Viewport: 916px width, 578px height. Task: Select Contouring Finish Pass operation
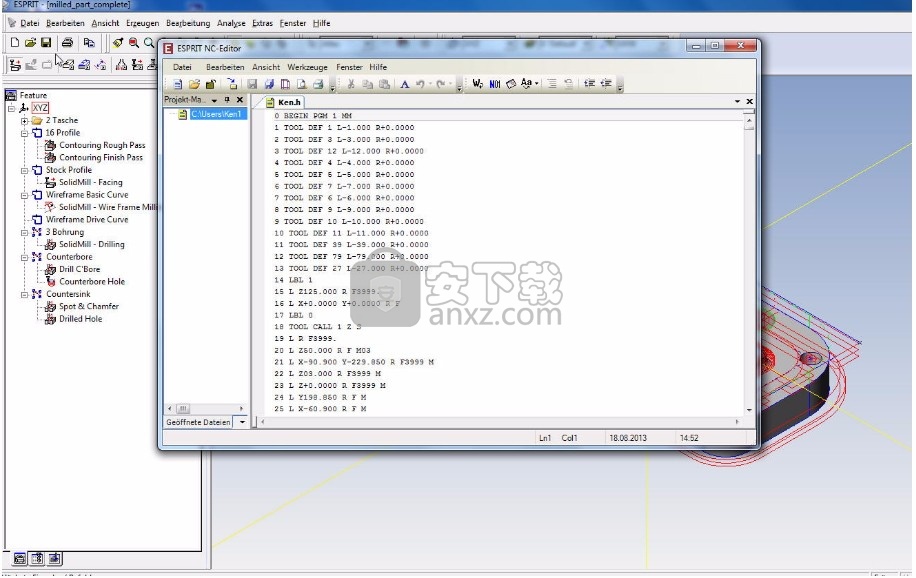(x=100, y=158)
